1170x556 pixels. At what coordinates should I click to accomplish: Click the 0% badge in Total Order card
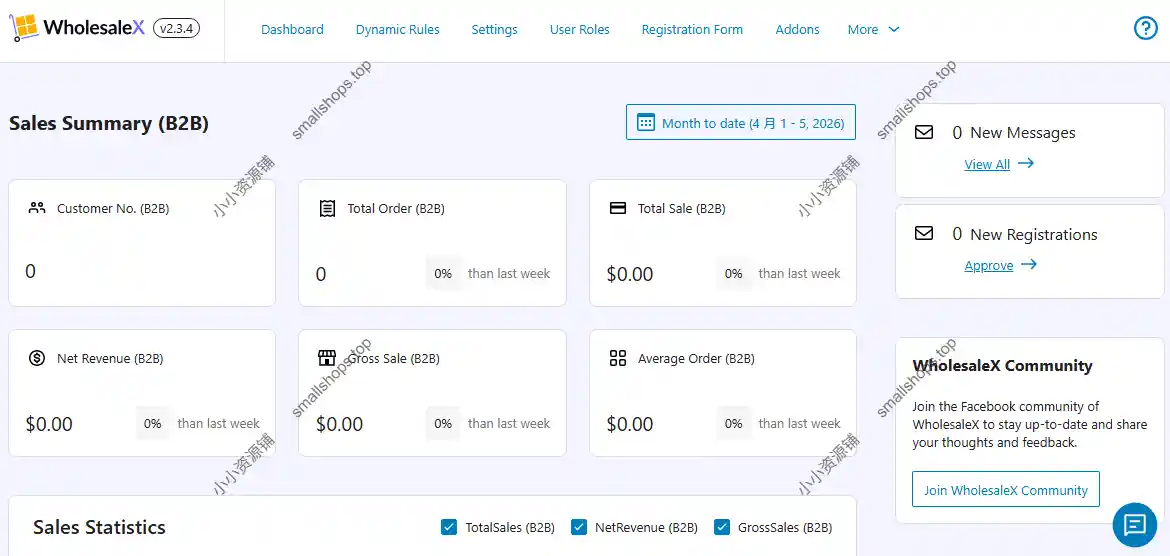[x=443, y=273]
